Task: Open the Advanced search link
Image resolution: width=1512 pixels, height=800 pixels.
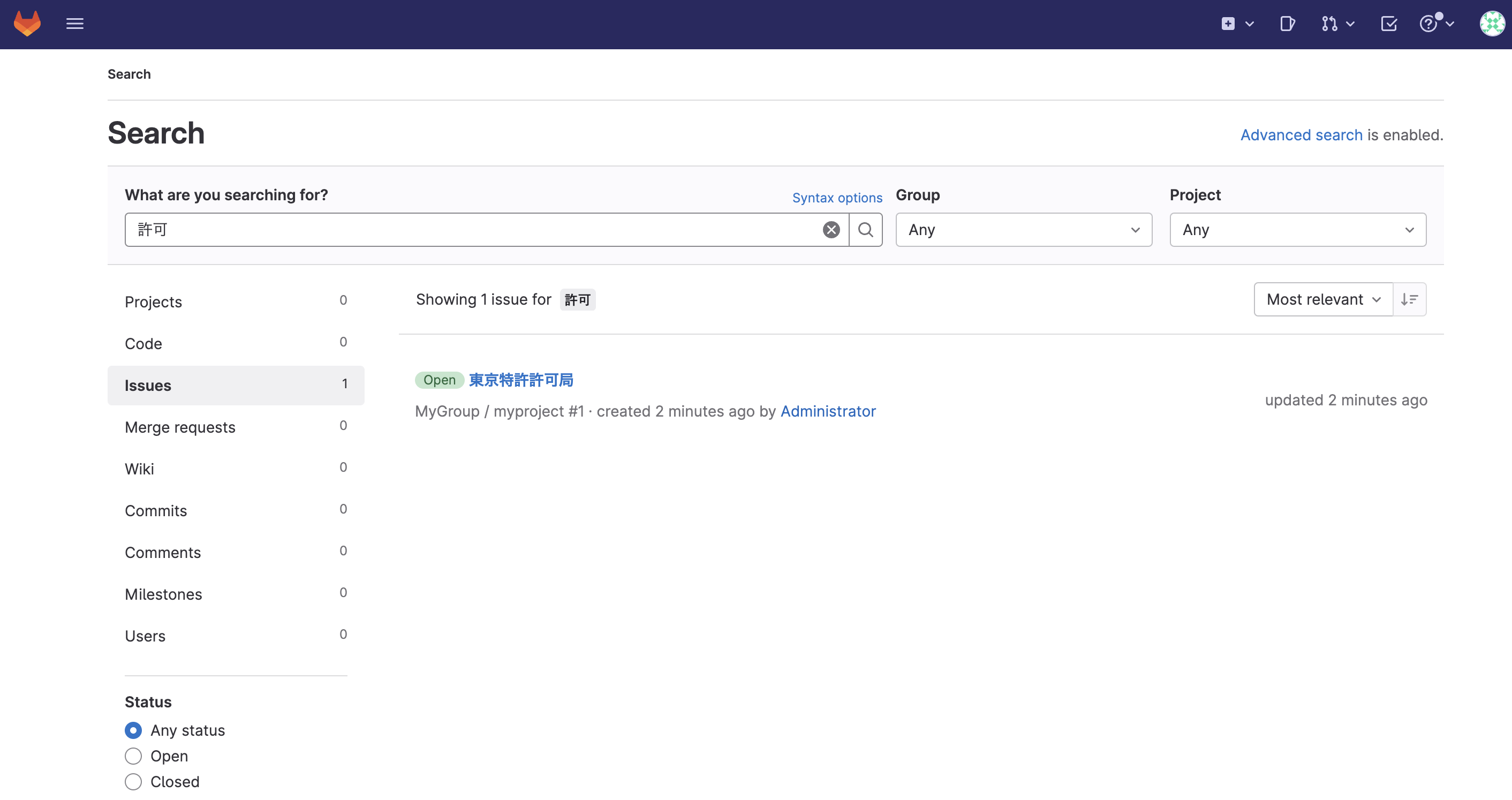Action: pyautogui.click(x=1300, y=134)
